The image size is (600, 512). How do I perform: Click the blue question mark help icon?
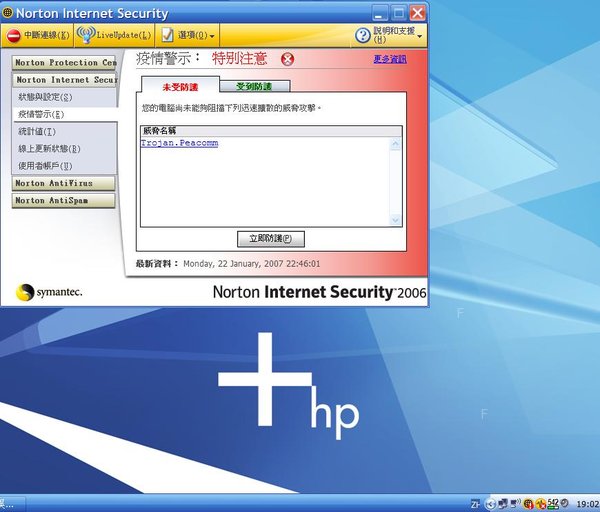click(362, 35)
